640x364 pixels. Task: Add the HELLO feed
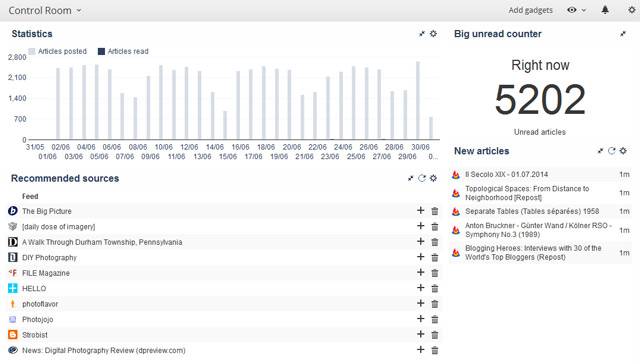[420, 288]
